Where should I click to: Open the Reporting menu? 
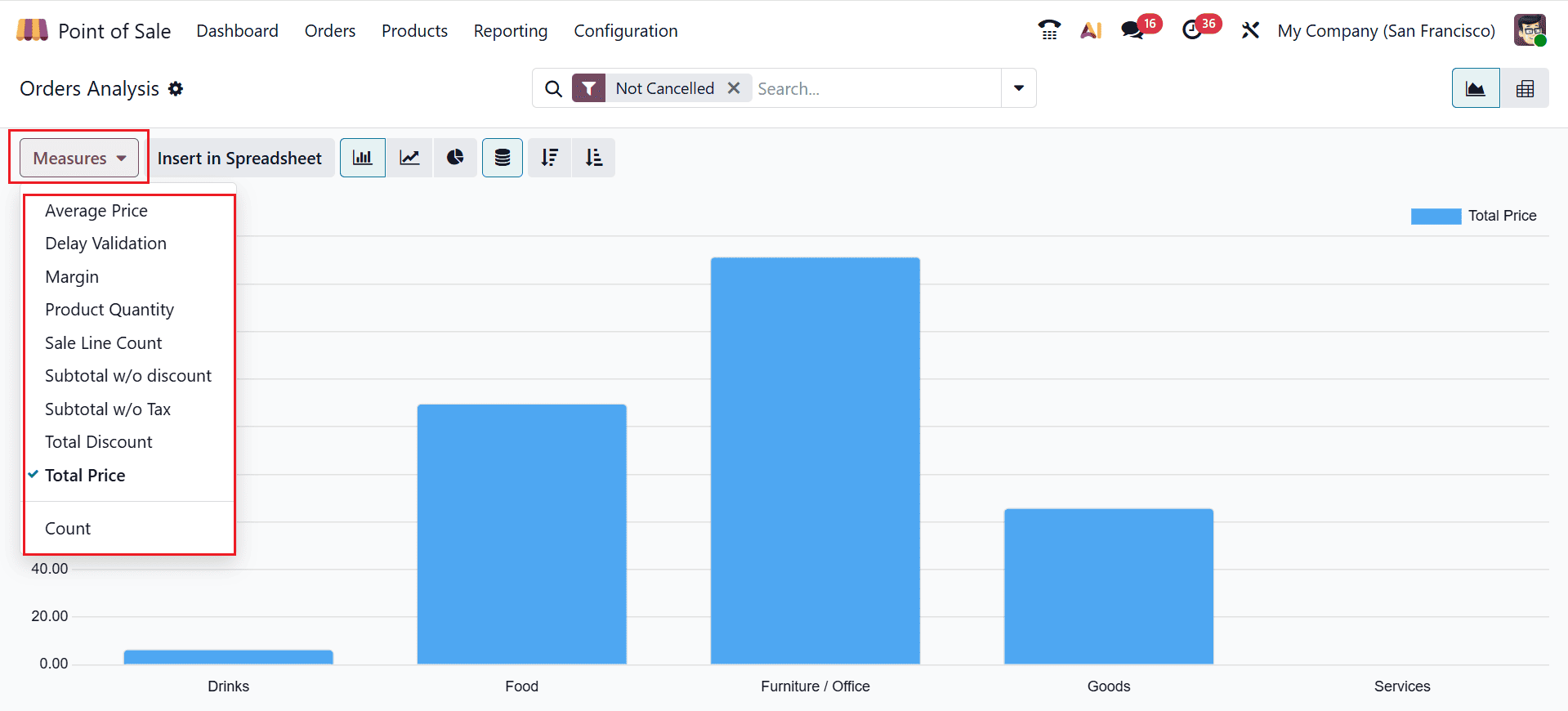click(x=511, y=31)
